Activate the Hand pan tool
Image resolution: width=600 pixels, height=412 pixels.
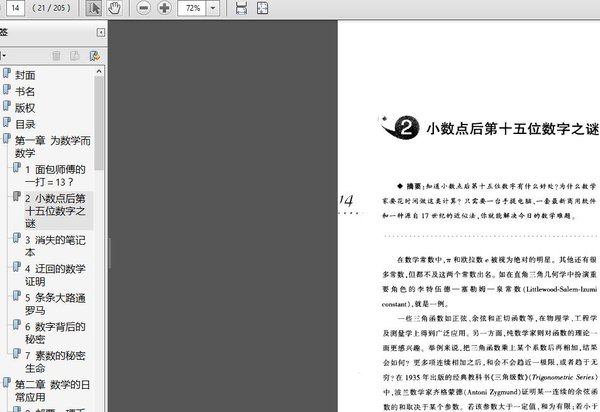pos(114,8)
